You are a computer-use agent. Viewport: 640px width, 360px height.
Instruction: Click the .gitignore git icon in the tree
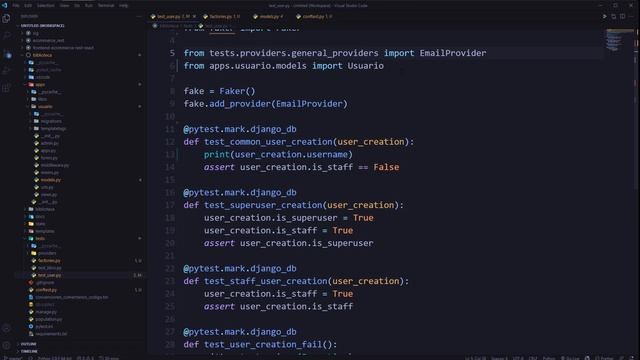tap(31, 282)
